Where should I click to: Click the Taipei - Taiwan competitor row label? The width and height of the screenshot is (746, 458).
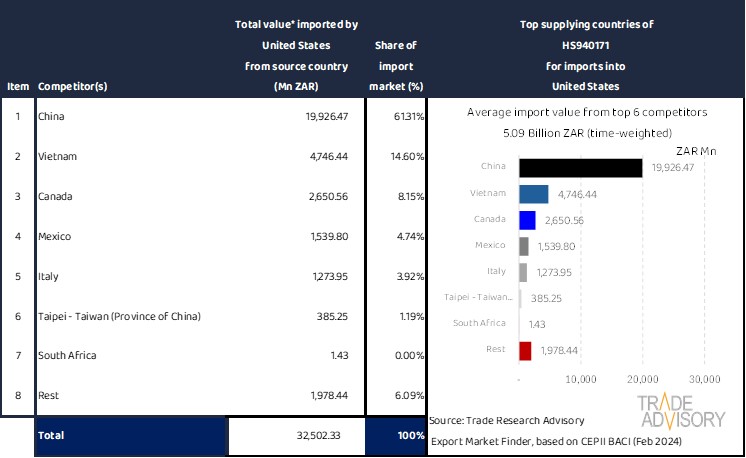119,316
